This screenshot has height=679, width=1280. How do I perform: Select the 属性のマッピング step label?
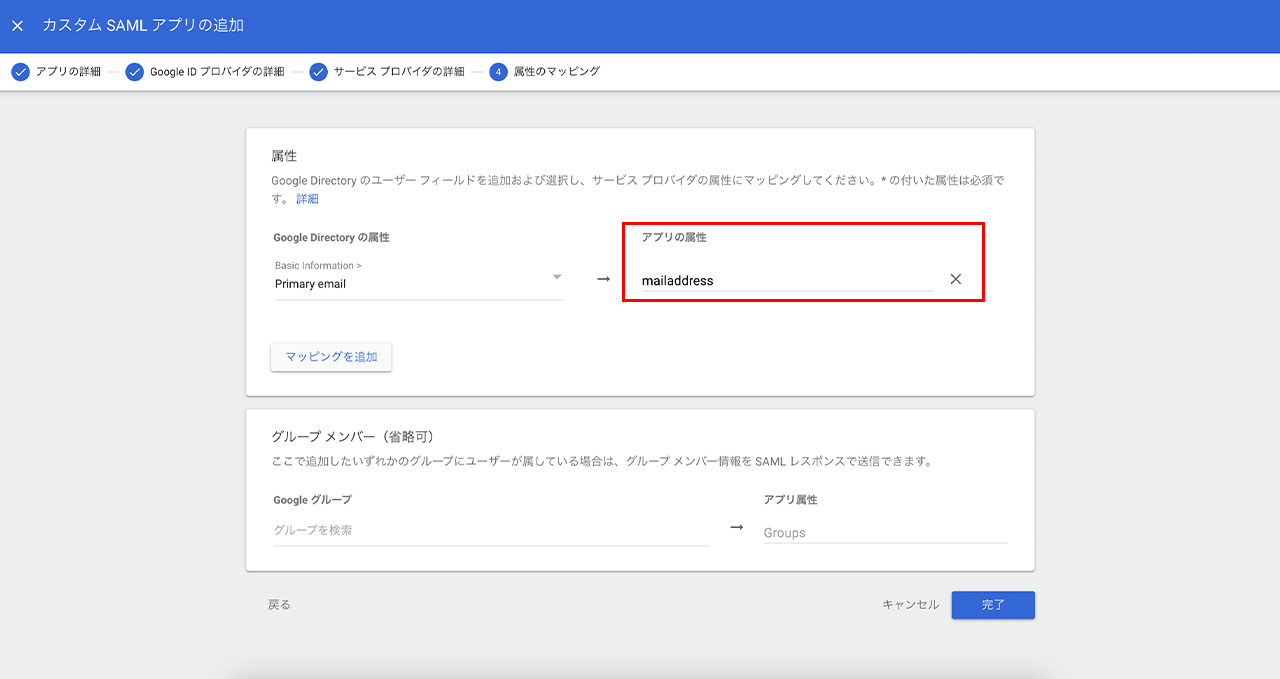[557, 72]
